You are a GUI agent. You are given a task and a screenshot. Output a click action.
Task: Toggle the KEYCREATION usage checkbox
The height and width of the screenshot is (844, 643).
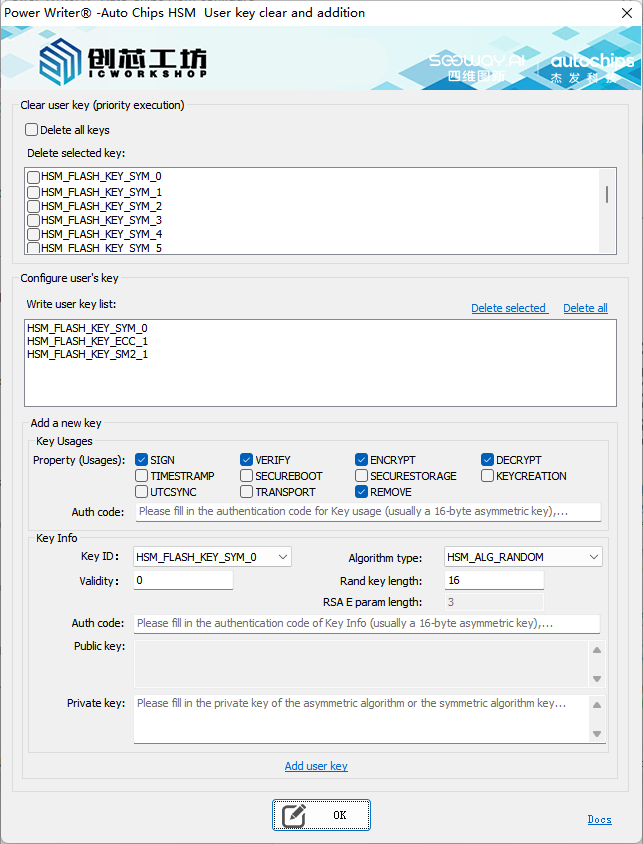coord(488,476)
